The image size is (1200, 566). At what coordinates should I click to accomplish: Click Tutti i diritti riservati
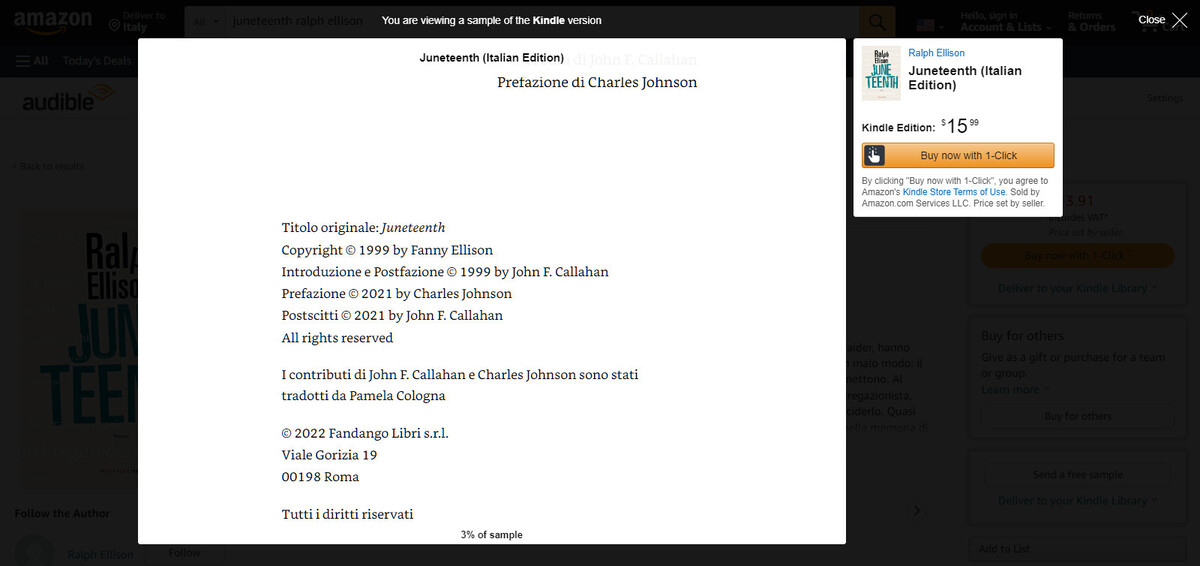tap(347, 514)
